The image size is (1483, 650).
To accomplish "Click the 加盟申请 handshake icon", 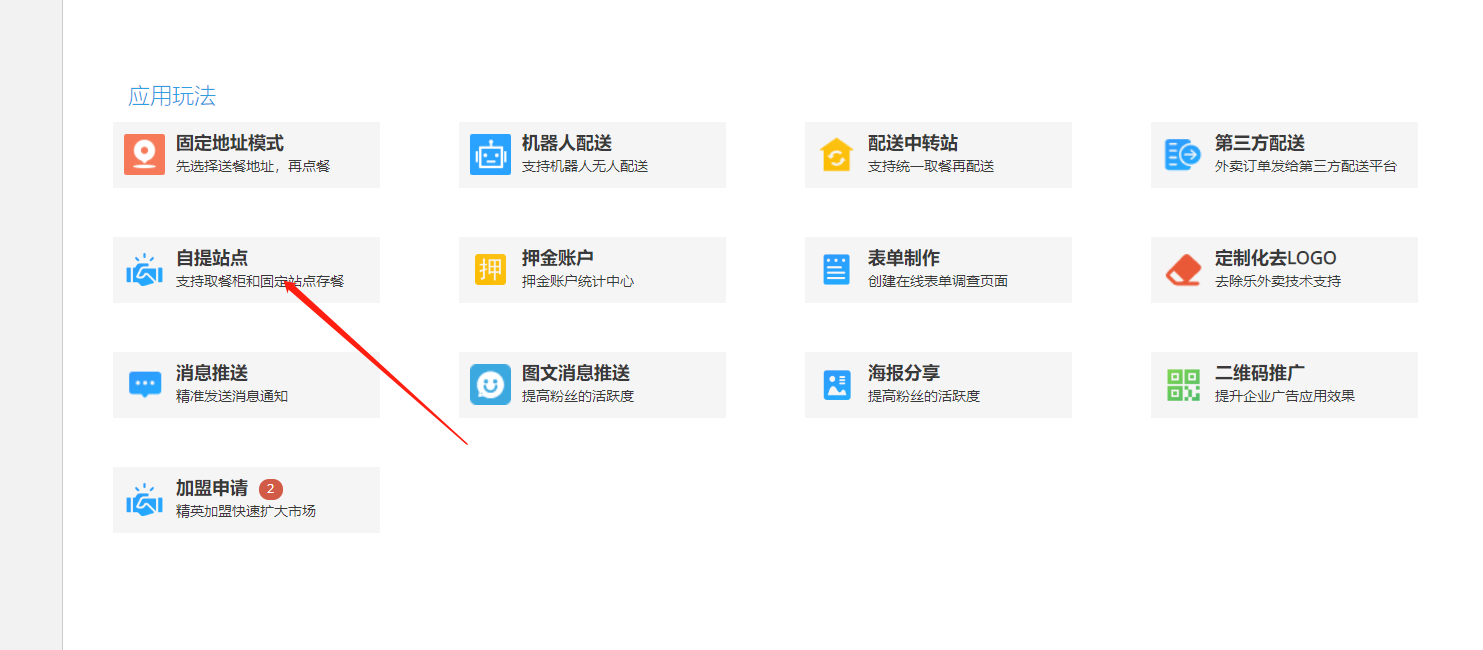I will 145,500.
